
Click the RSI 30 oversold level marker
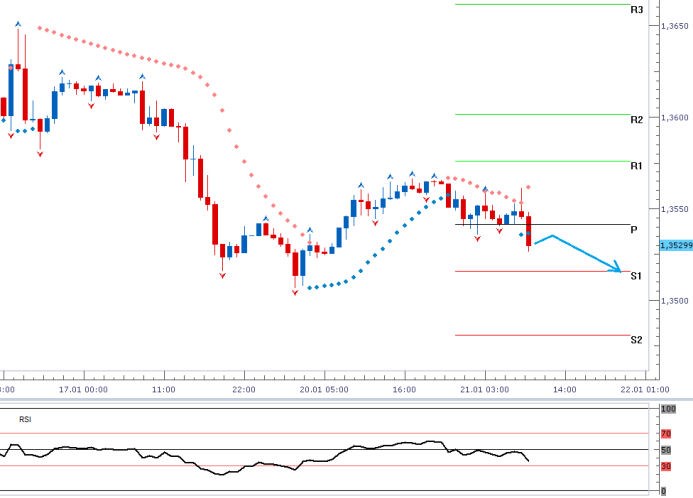(x=666, y=466)
